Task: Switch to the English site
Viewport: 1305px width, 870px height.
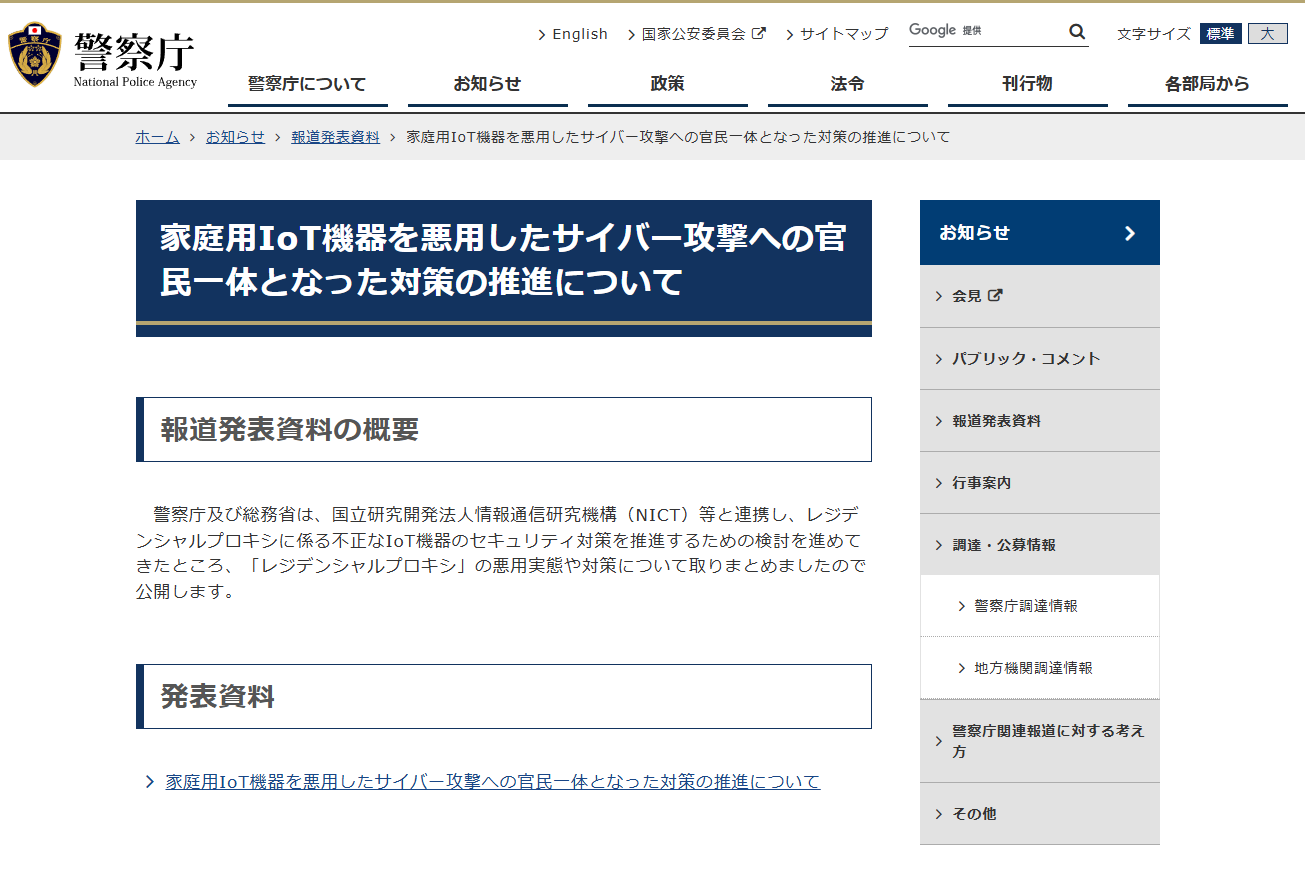Action: pos(580,34)
